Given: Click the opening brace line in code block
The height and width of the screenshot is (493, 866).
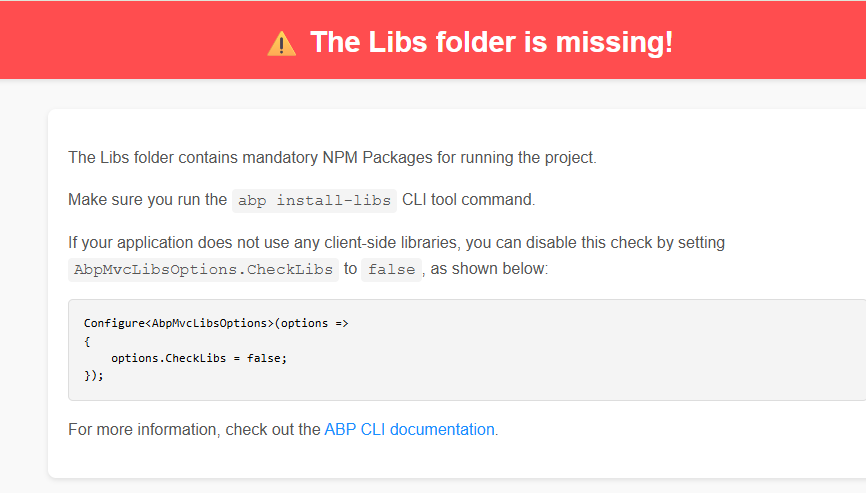Looking at the screenshot, I should click(x=87, y=341).
